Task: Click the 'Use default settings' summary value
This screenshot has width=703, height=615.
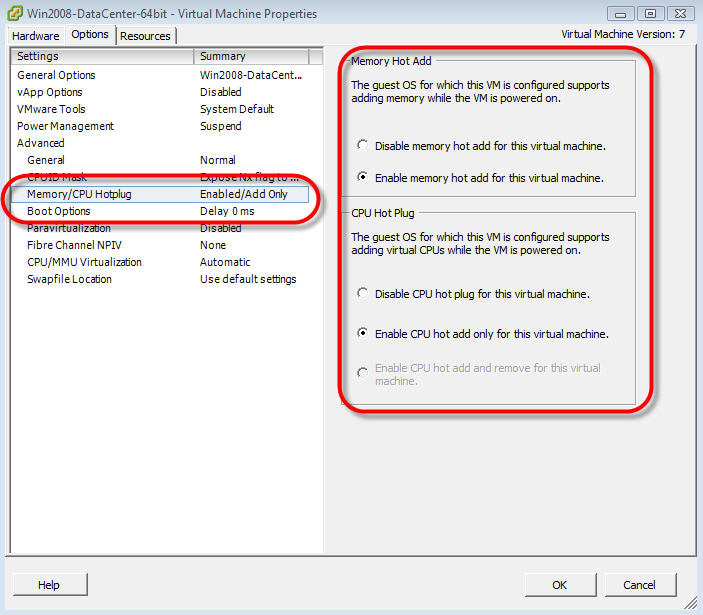Action: tap(248, 279)
